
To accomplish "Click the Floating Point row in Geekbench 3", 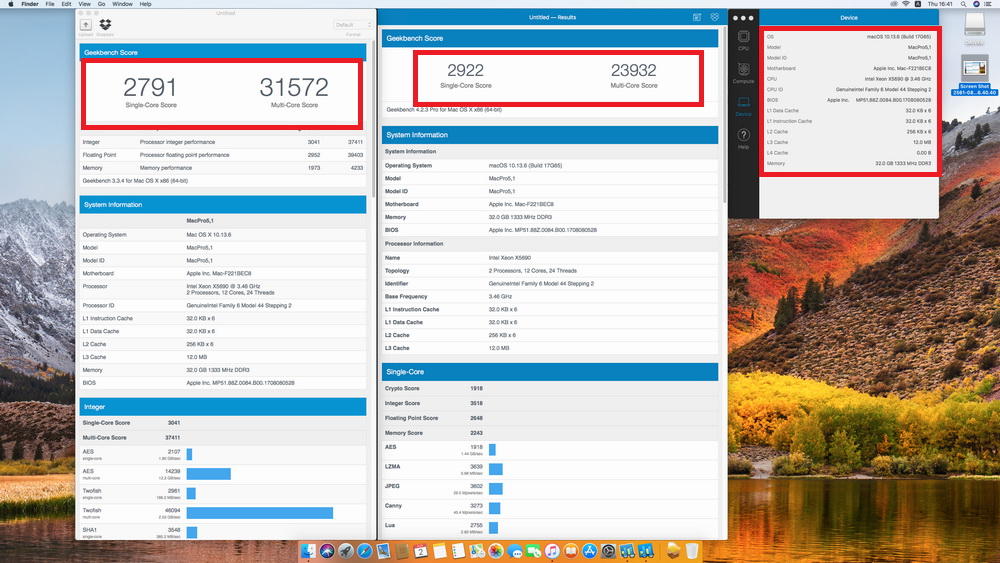I will click(223, 155).
